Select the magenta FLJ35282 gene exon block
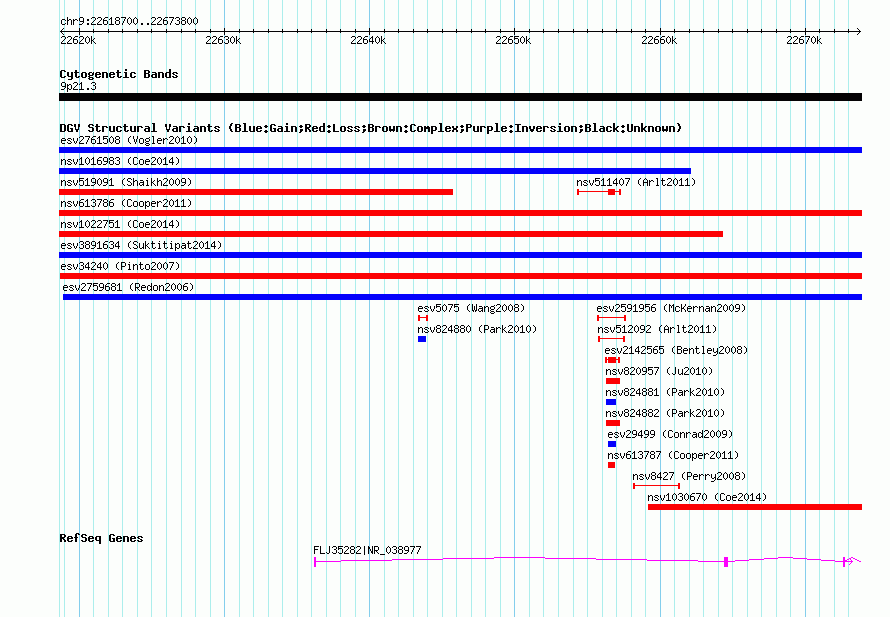The height and width of the screenshot is (617, 890). pos(726,562)
